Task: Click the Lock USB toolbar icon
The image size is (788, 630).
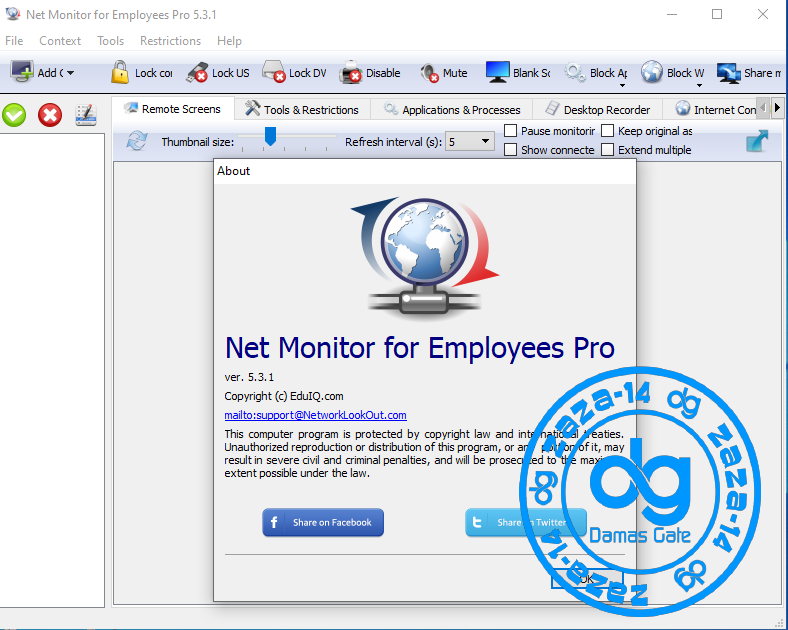Action: [197, 73]
